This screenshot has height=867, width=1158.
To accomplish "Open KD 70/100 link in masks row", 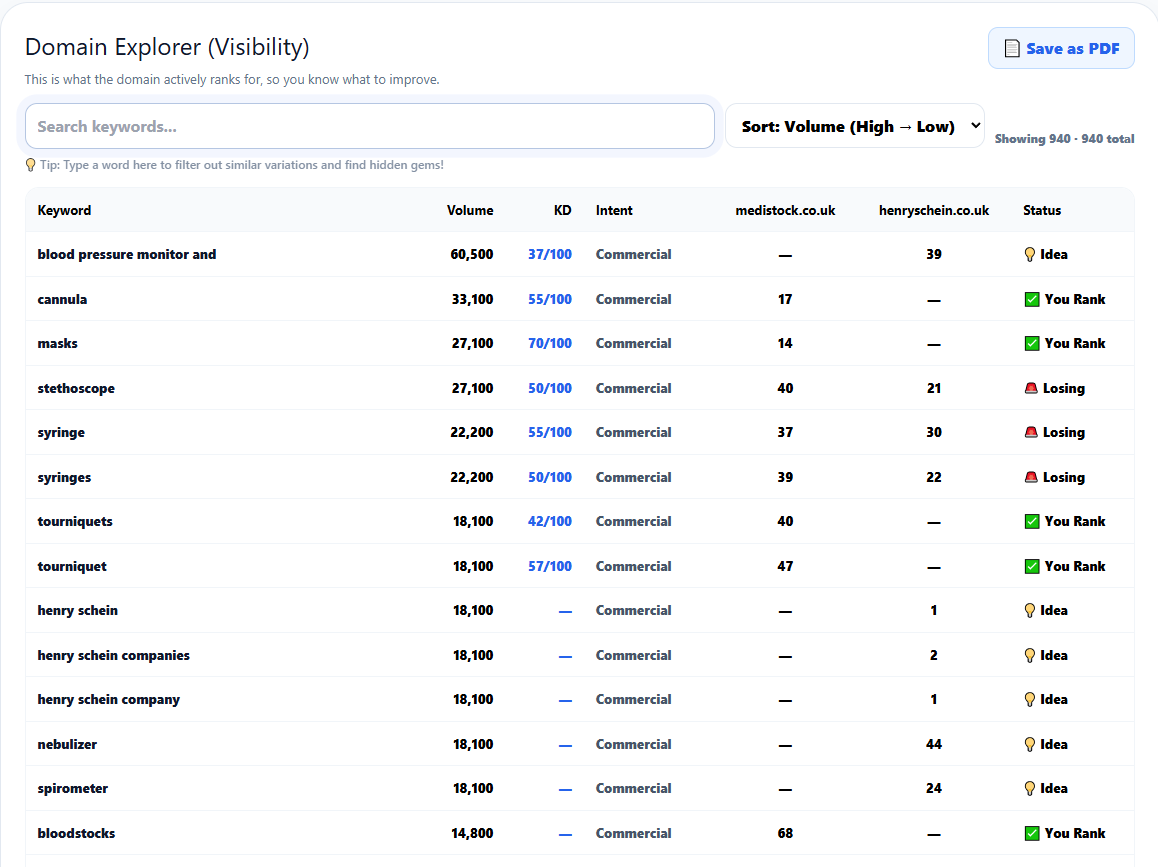I will 549,343.
